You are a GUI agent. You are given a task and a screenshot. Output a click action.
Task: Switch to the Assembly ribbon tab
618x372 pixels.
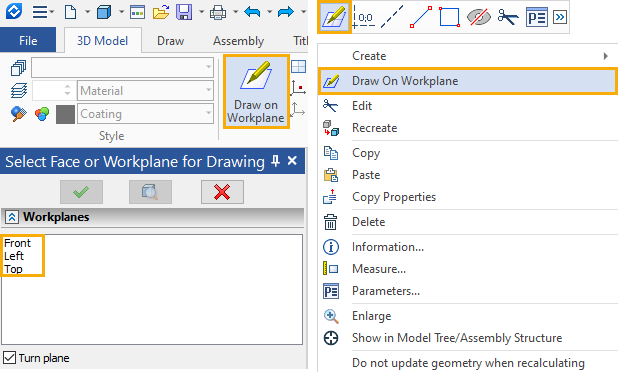click(x=238, y=41)
